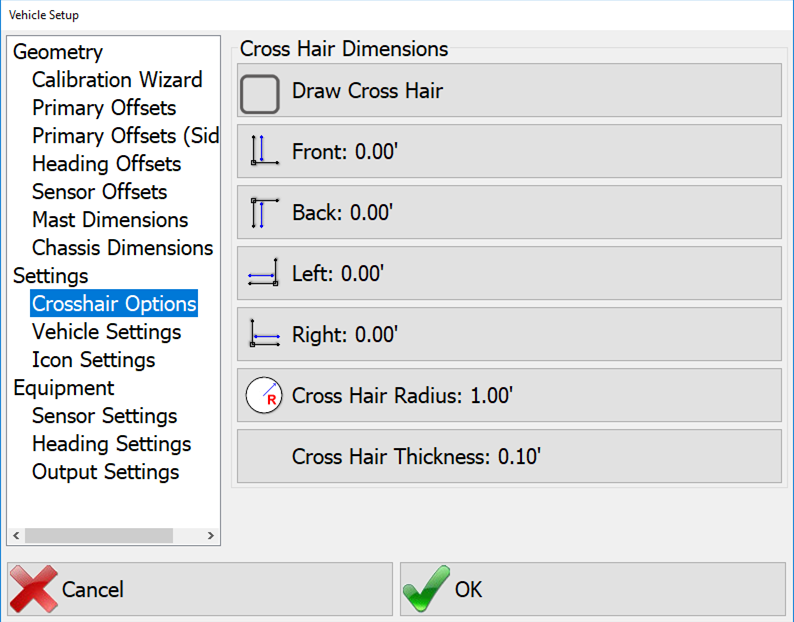Screen dimensions: 794x622
Task: Click the Left offset dimension icon
Action: point(263,273)
